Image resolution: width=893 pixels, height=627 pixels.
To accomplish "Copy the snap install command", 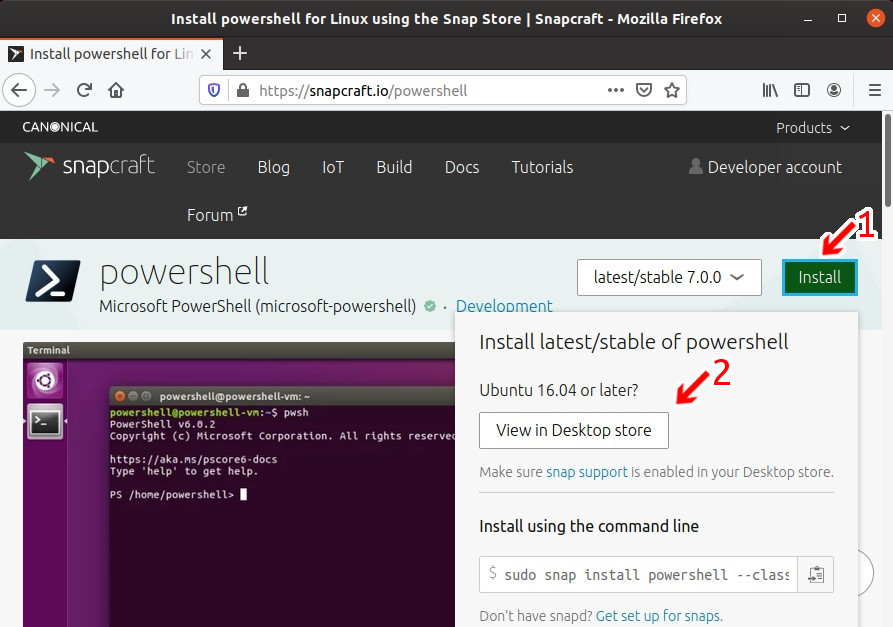I will pos(815,574).
